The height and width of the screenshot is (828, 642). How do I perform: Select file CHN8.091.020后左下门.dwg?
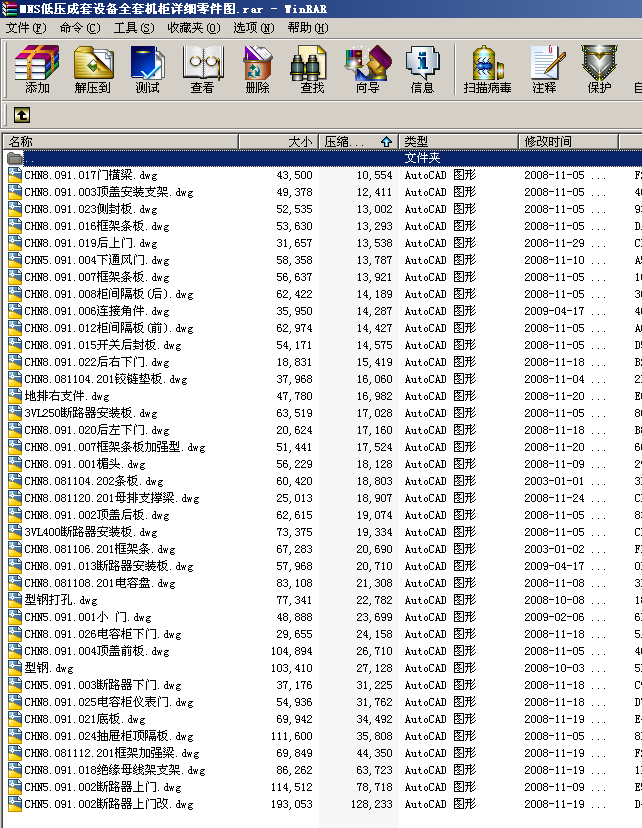(97, 430)
